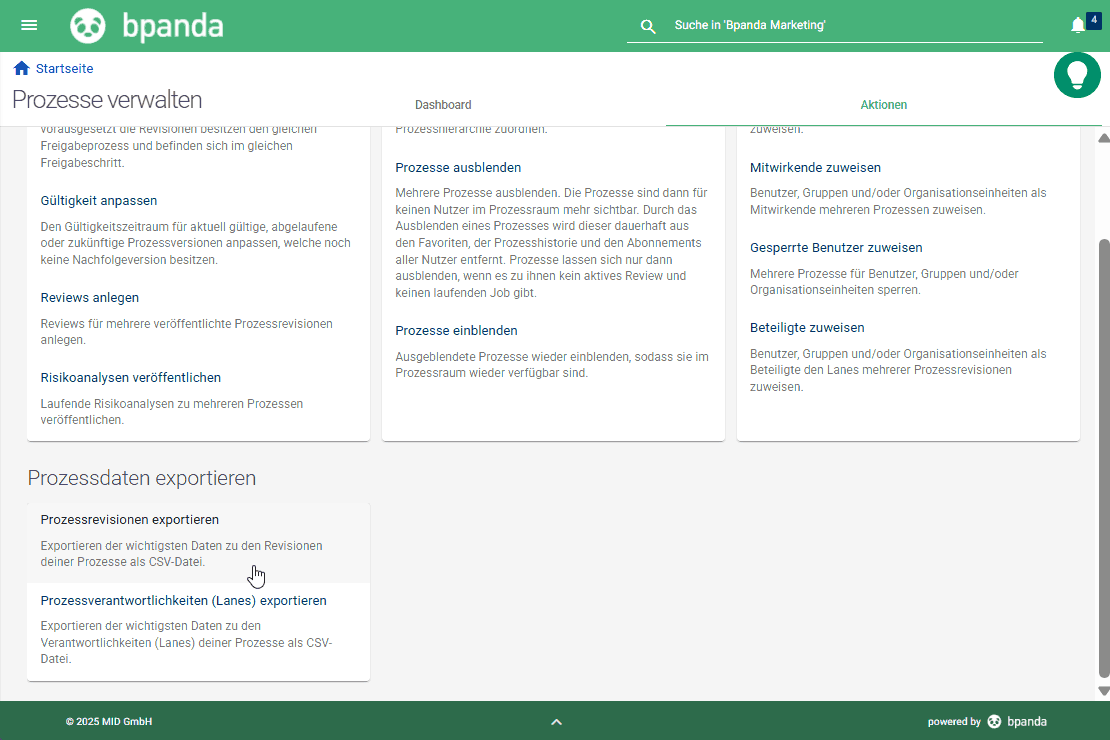Open notifications bell with badge 4
The height and width of the screenshot is (740, 1110).
(1078, 25)
